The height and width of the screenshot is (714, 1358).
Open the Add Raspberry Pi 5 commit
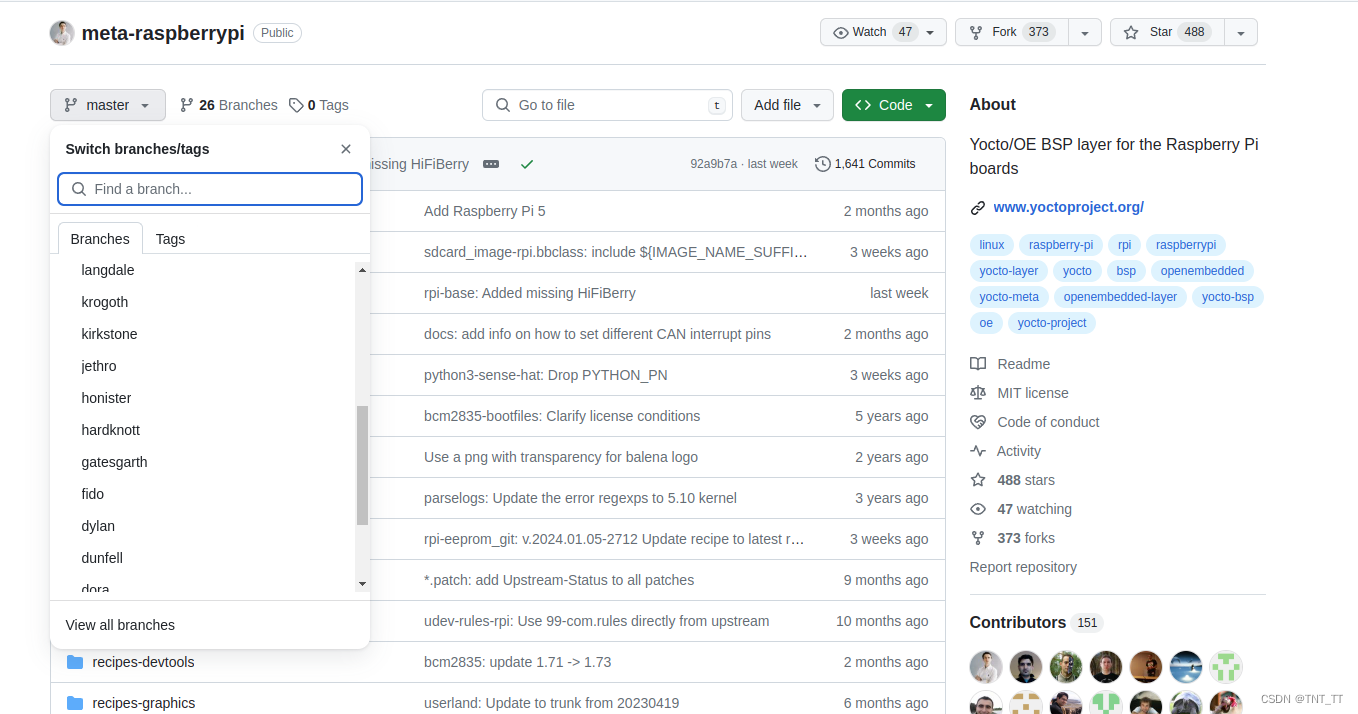pyautogui.click(x=485, y=211)
